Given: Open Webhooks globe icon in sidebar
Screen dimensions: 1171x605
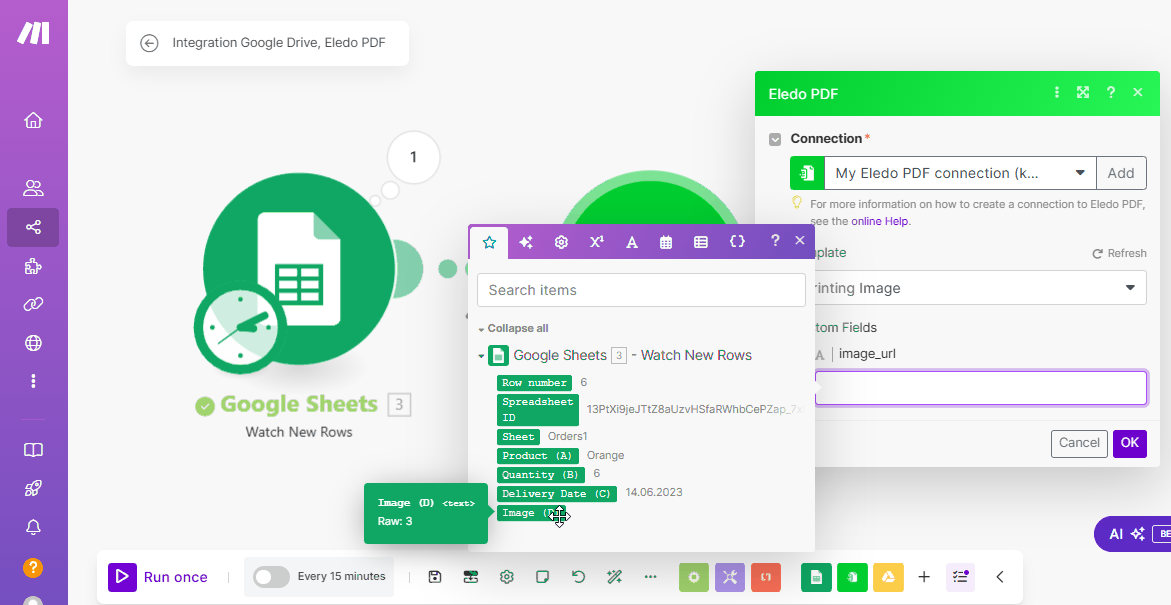Looking at the screenshot, I should click(33, 343).
